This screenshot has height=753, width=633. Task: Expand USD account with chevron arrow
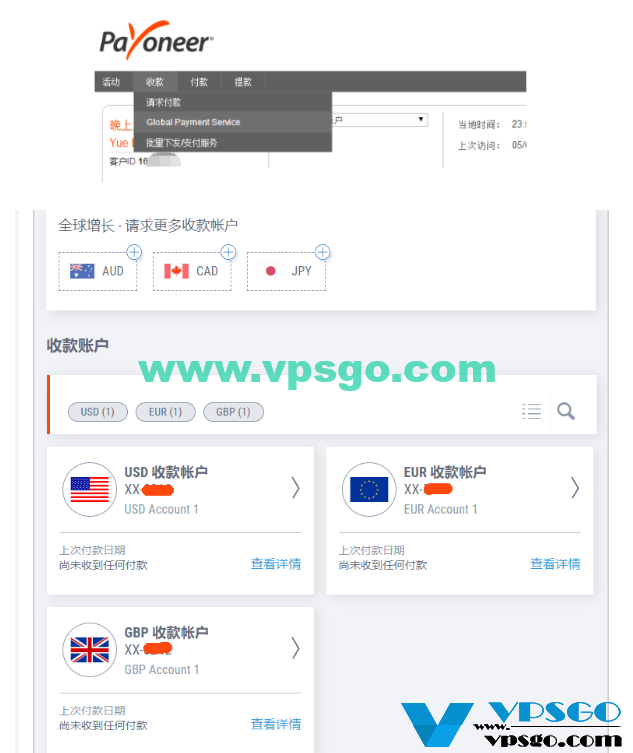296,488
